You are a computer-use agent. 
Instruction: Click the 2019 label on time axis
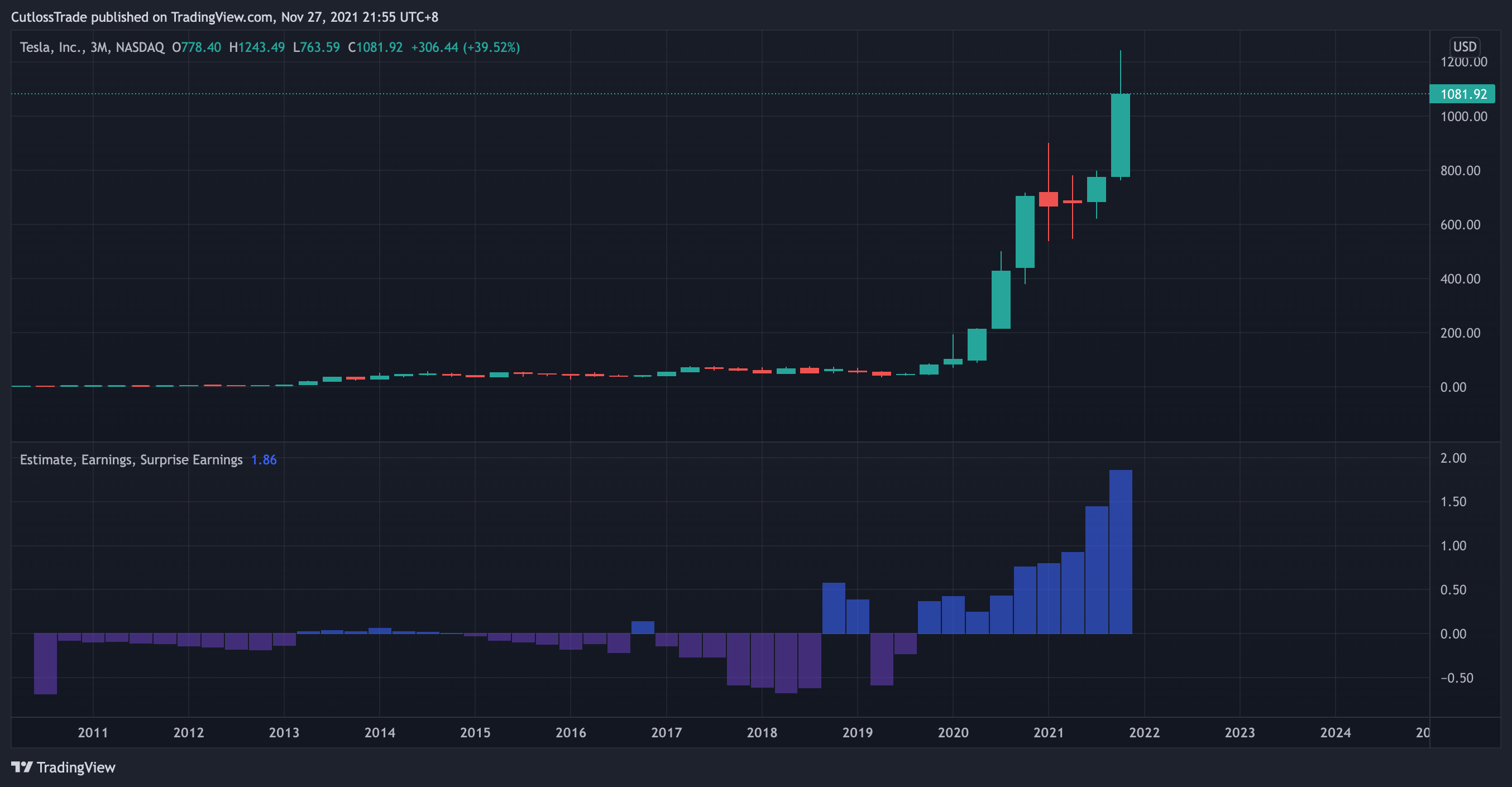(858, 732)
